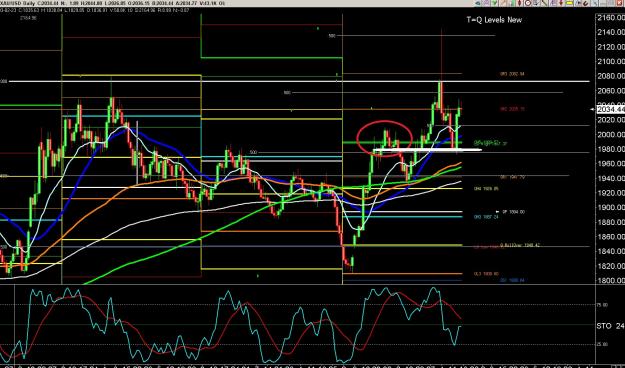Viewport: 625px width, 368px height.
Task: Click the dark teal icon starting the toolbar
Action: [478, 3]
